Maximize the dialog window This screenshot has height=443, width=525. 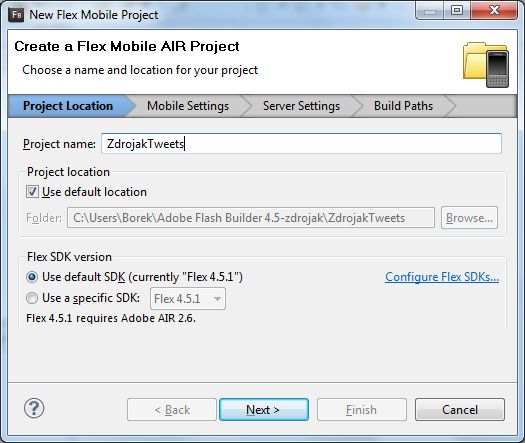pos(457,11)
